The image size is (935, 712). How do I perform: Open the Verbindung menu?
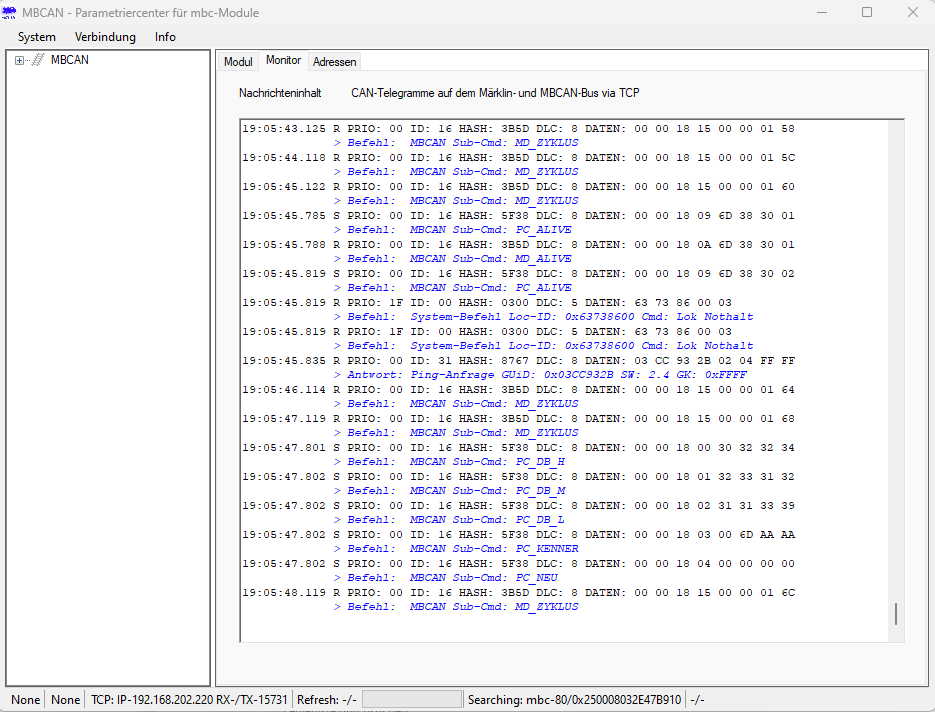pos(105,37)
